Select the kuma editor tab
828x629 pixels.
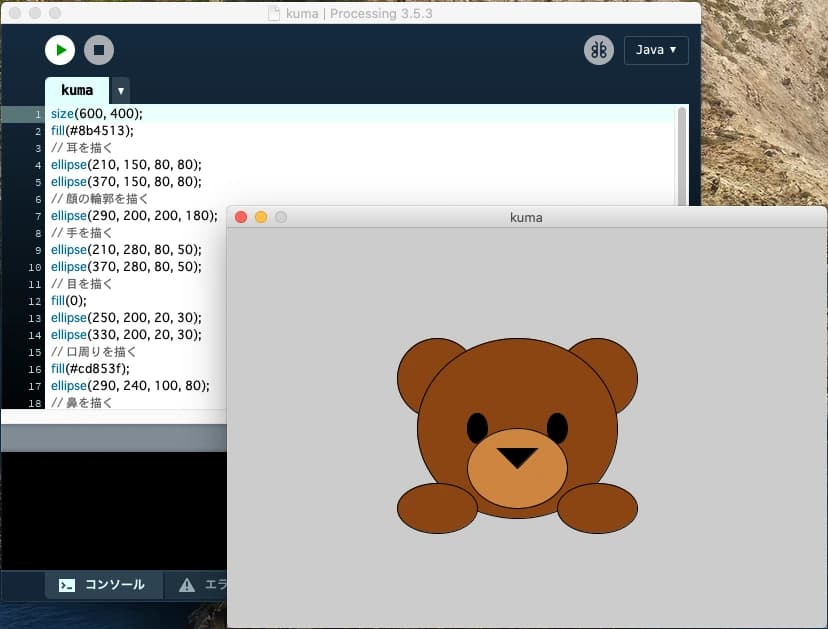77,90
